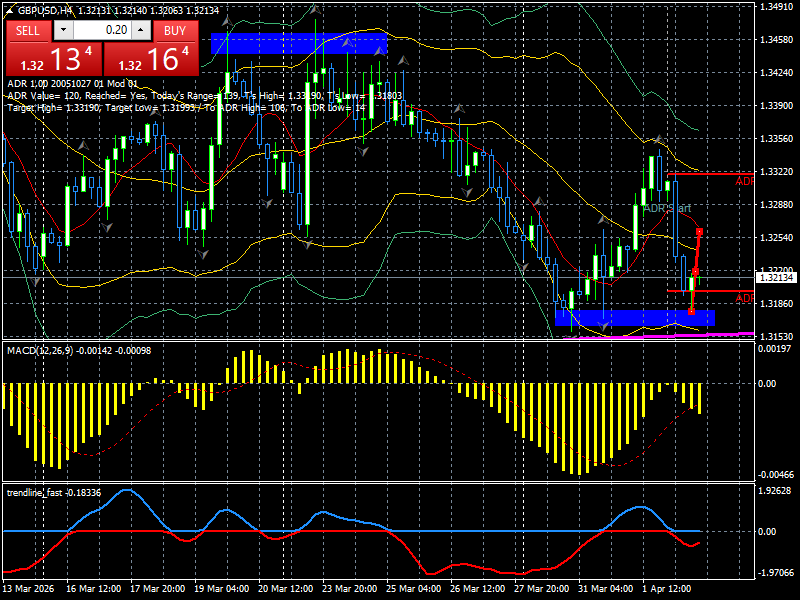Viewport: 800px width, 600px height.
Task: Collapse the one-click trading panel via the corner arrow
Action: pyautogui.click(x=10, y=10)
